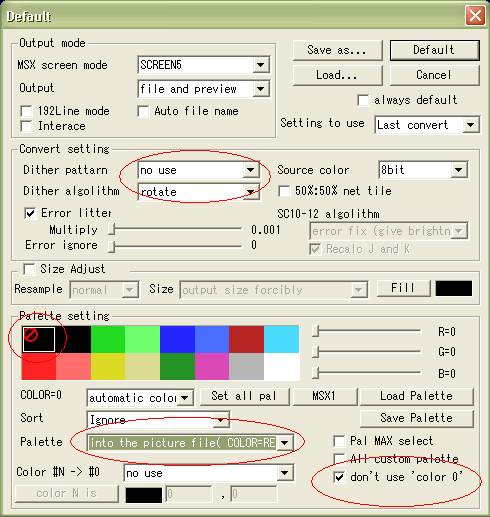This screenshot has width=490, height=517.
Task: Select the medium blue palette swatch
Action: pos(212,339)
